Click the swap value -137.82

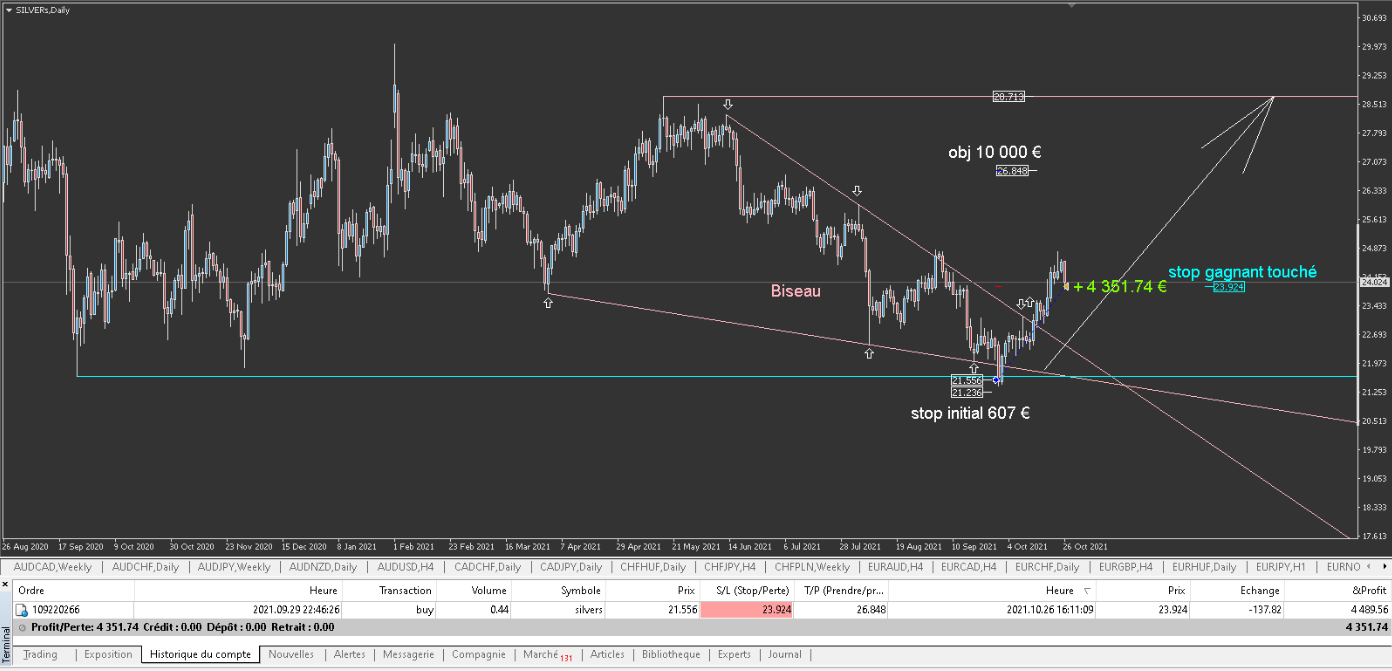click(x=1264, y=609)
